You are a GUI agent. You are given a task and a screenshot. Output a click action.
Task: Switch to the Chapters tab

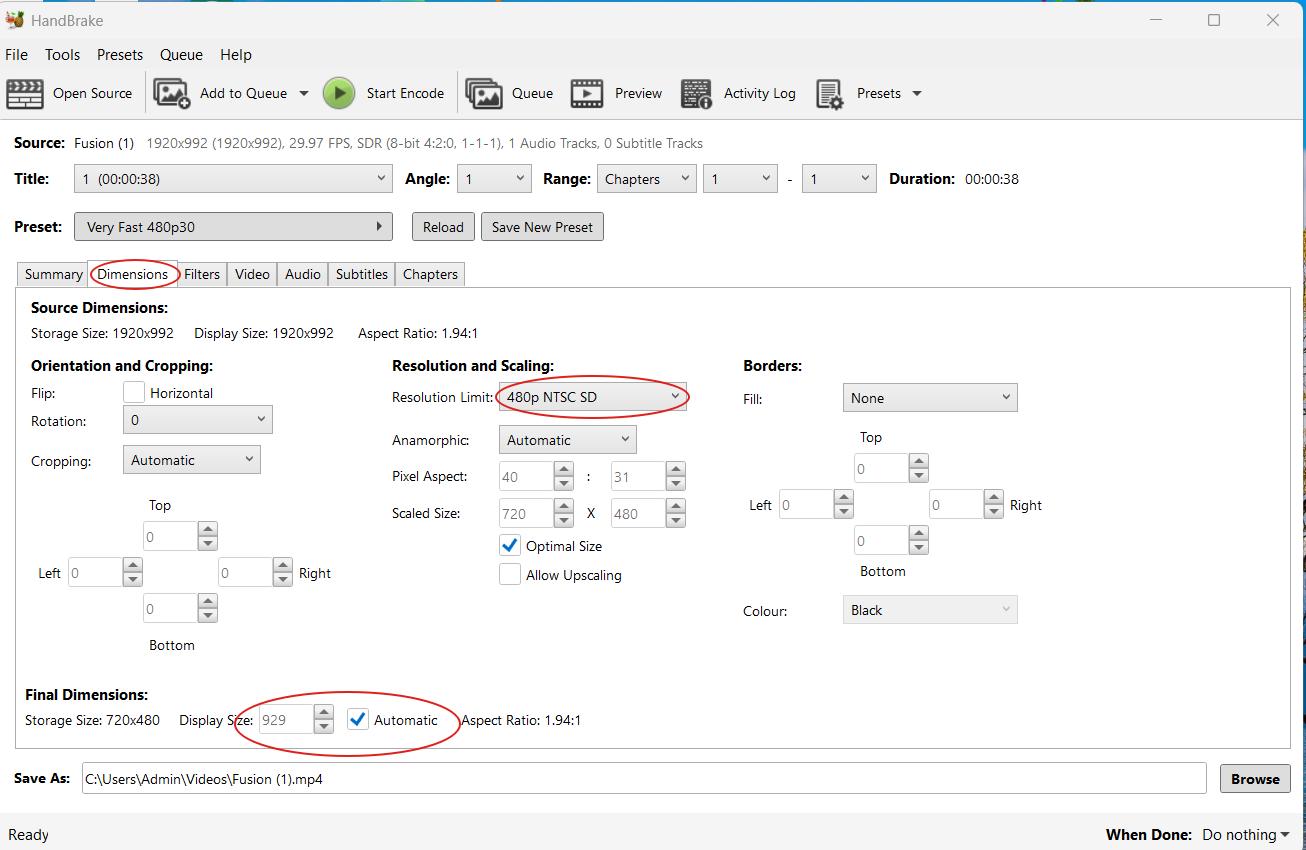(430, 274)
